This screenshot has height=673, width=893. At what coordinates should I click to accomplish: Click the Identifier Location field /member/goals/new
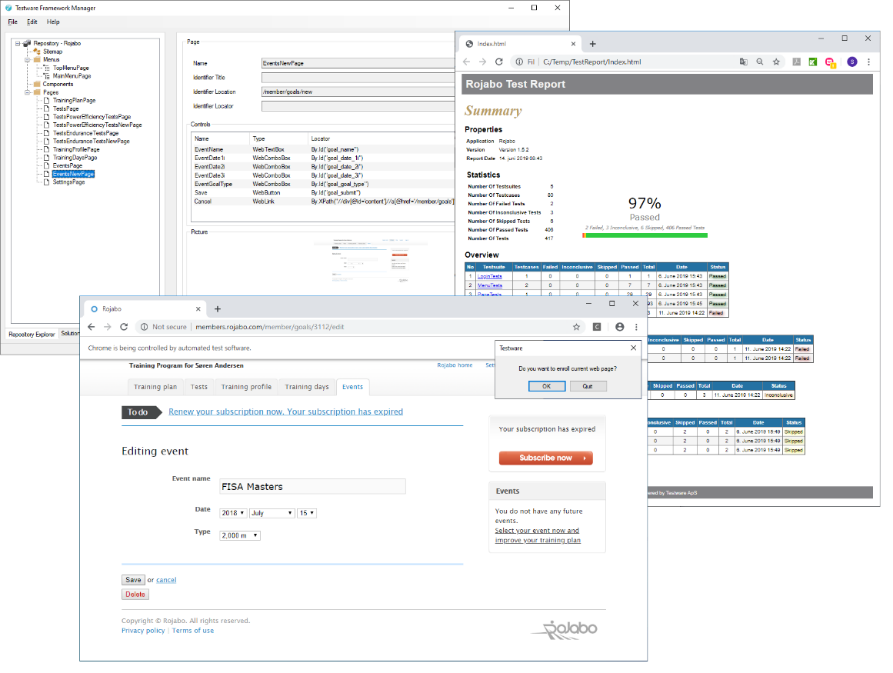(358, 92)
